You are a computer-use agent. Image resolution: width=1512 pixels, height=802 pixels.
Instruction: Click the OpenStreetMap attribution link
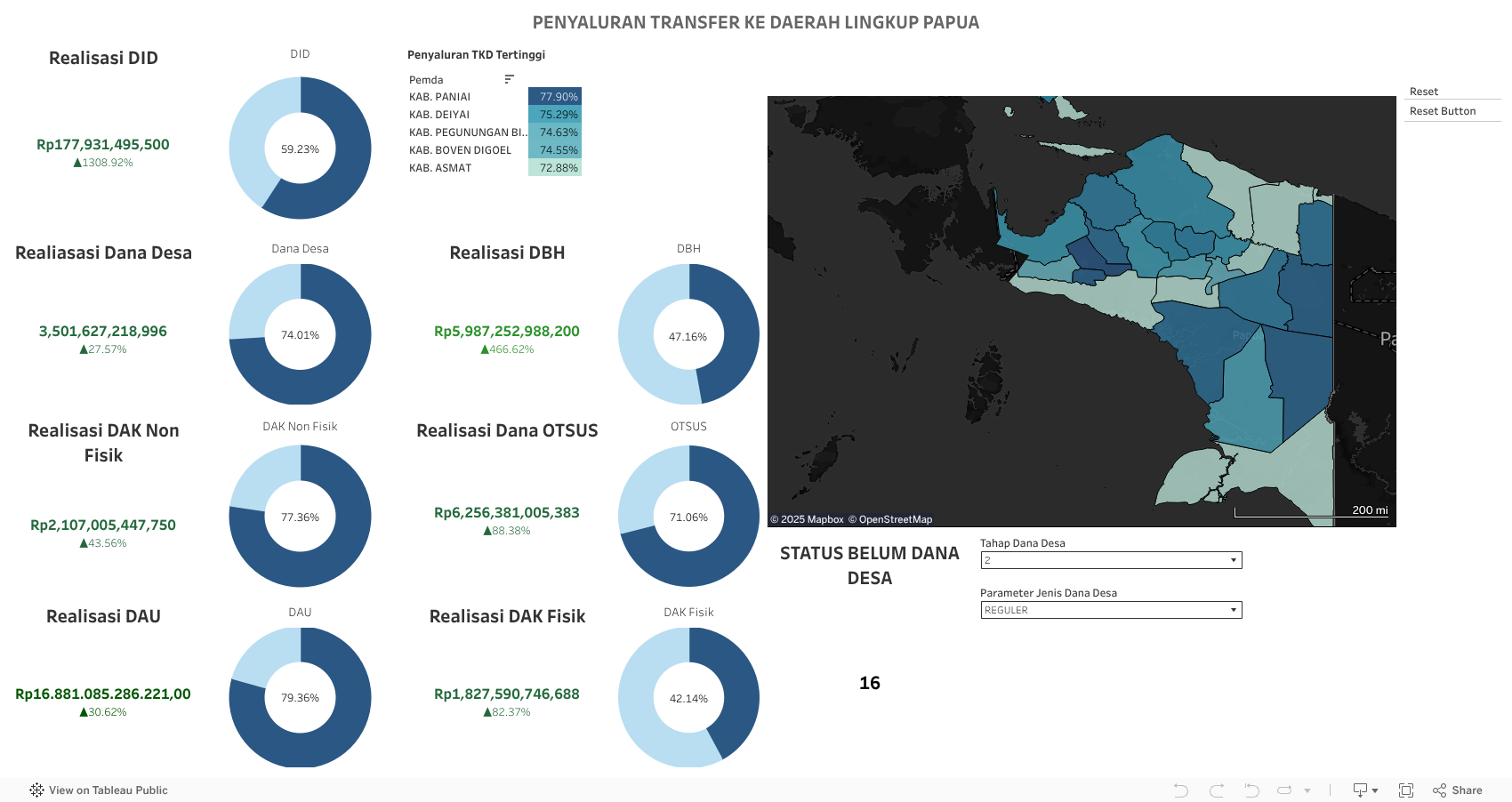[x=896, y=519]
